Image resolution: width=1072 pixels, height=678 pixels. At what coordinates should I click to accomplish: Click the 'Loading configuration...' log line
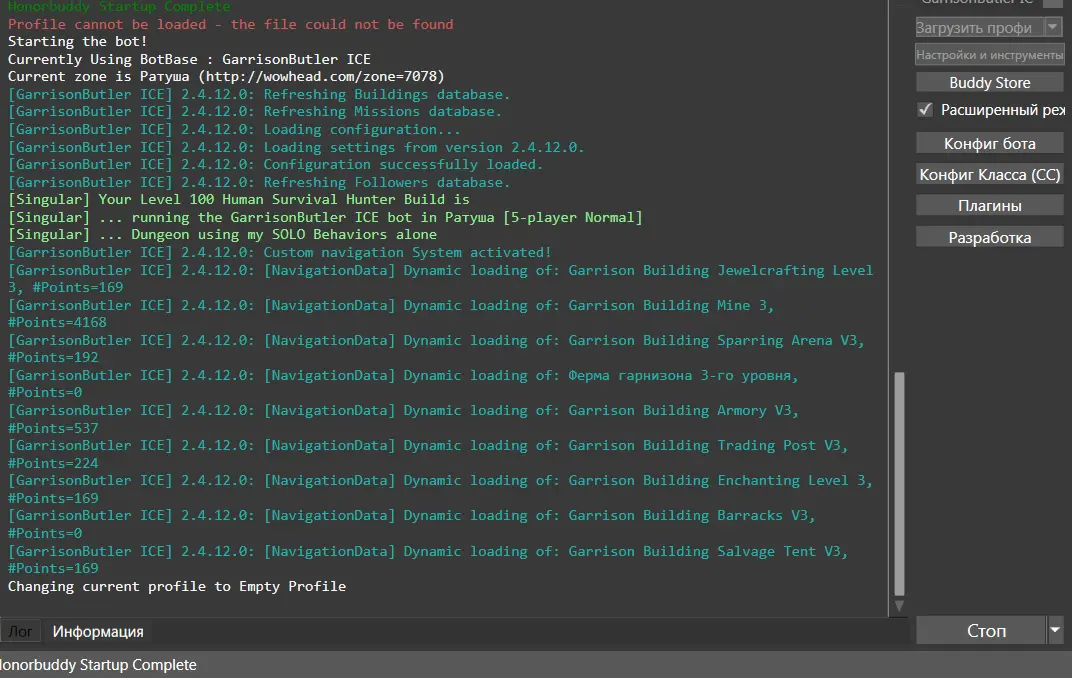[234, 129]
